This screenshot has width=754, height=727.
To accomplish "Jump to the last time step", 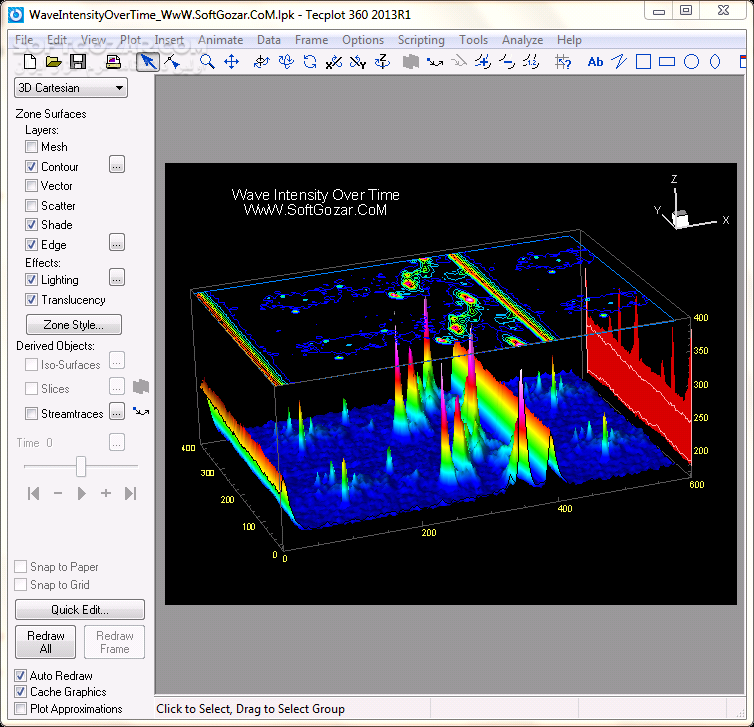I will [x=130, y=493].
